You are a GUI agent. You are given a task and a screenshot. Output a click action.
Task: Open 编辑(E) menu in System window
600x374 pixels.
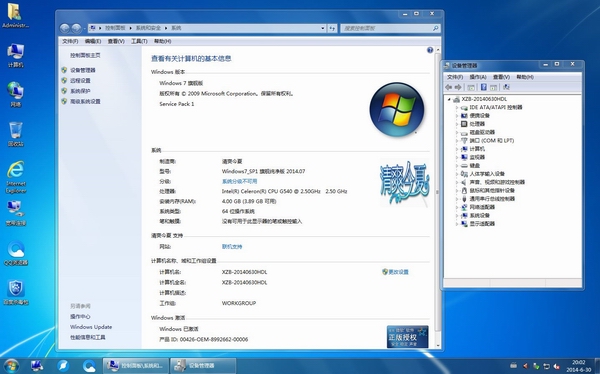coord(93,41)
